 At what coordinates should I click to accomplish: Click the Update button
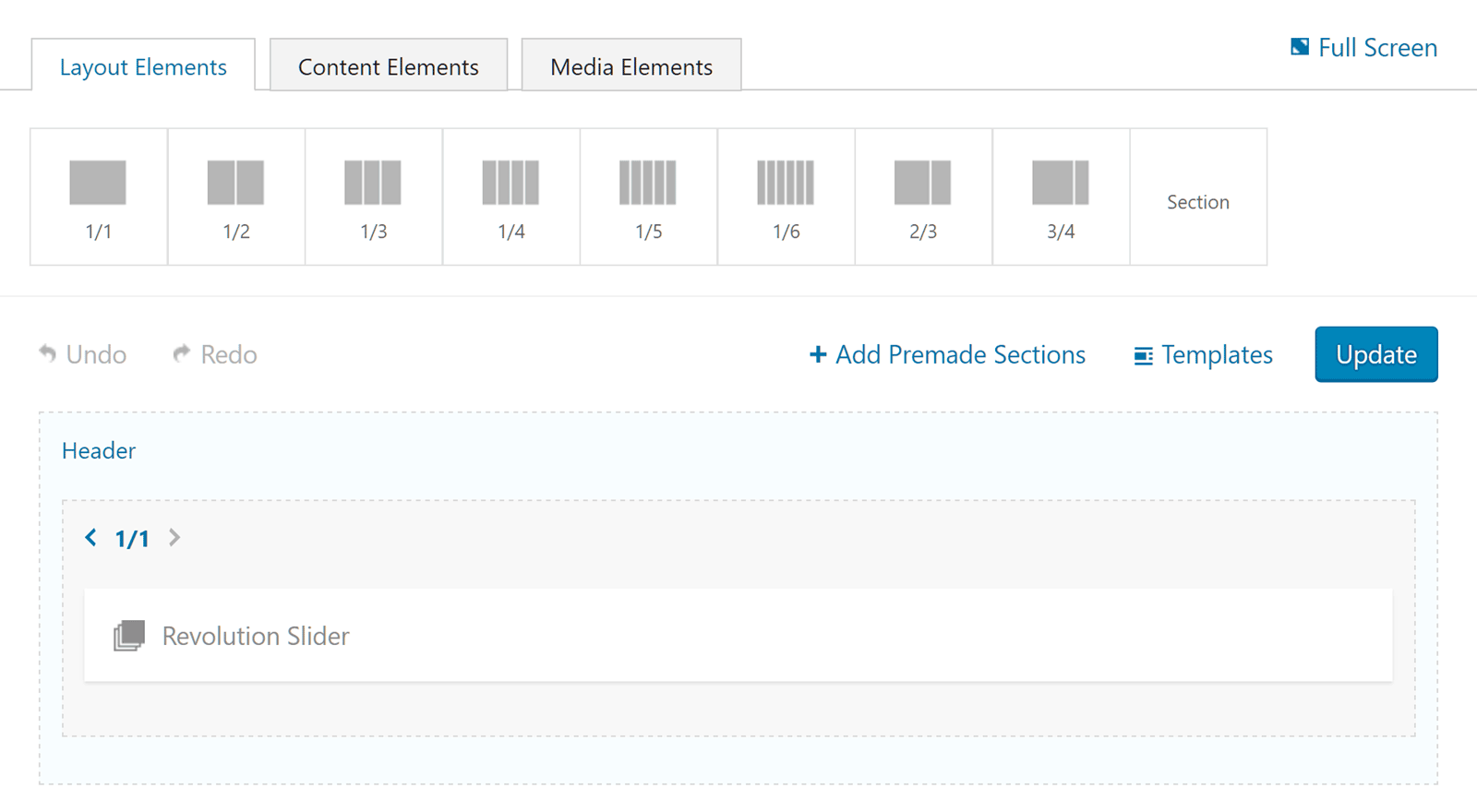(x=1375, y=354)
